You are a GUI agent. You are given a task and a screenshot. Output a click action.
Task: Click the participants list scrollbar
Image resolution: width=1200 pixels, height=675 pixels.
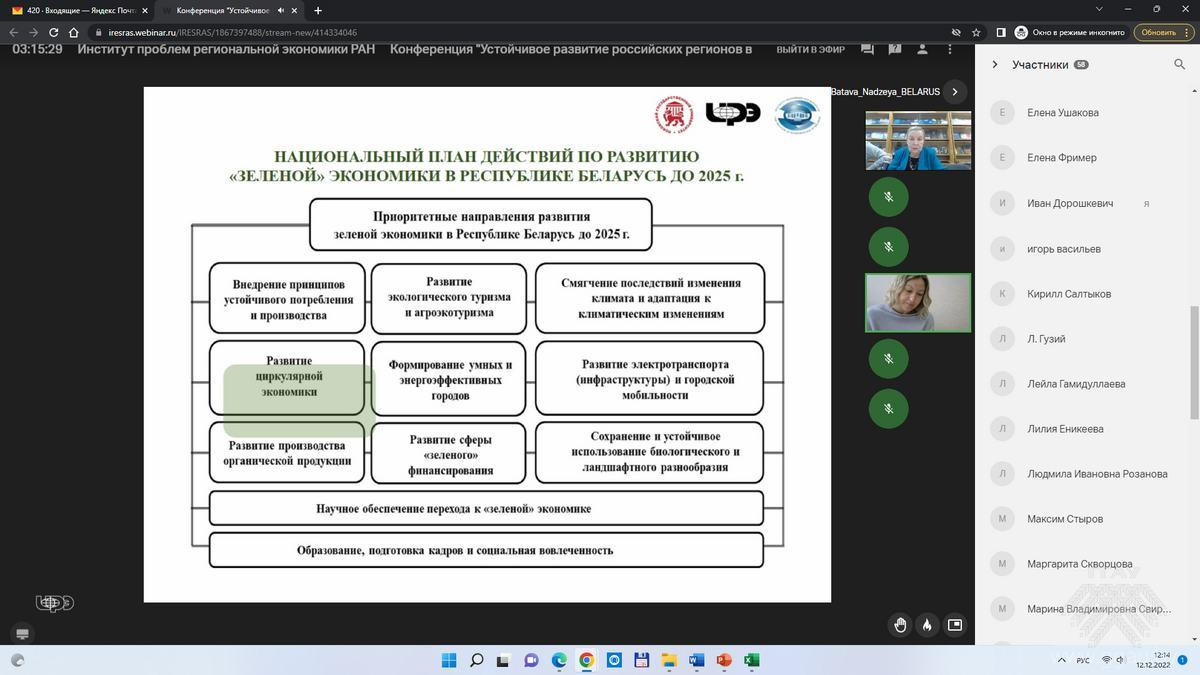pyautogui.click(x=1194, y=363)
